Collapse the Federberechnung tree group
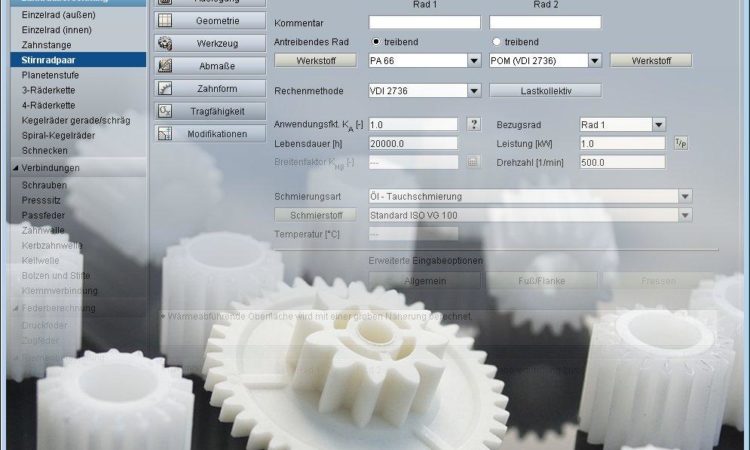The image size is (750, 450). click(x=15, y=308)
